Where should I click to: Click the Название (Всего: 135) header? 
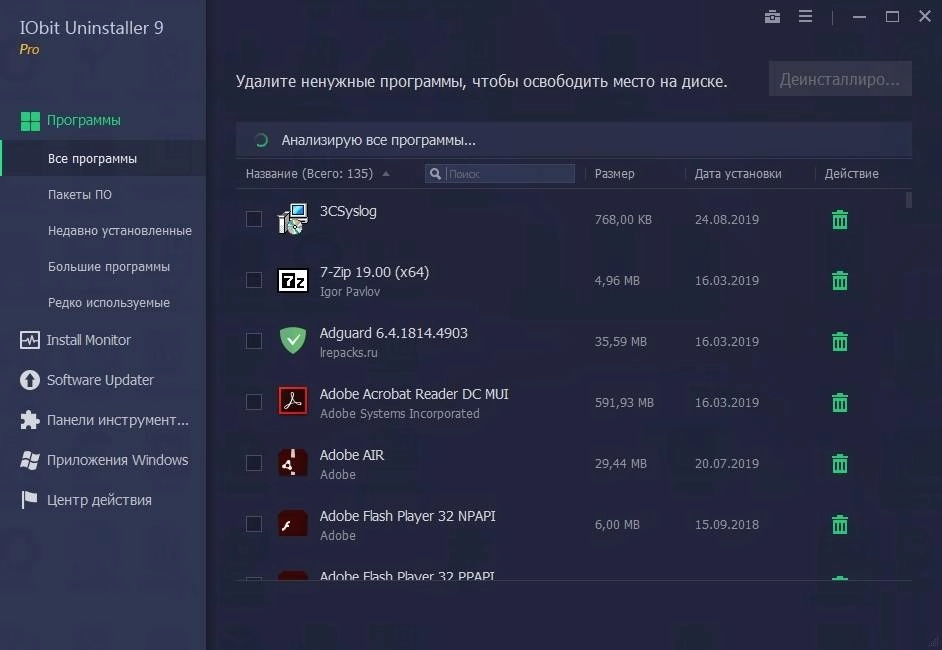309,174
